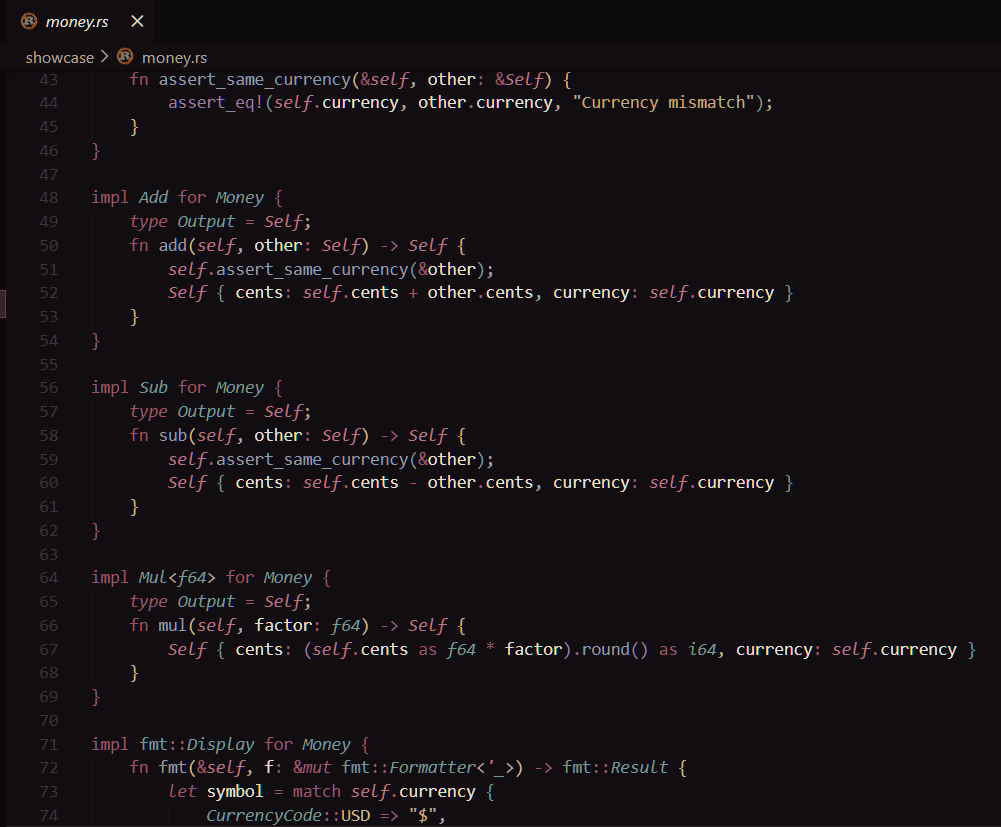Click Sub in 'impl Sub for Money'
The width and height of the screenshot is (1001, 827).
153,388
